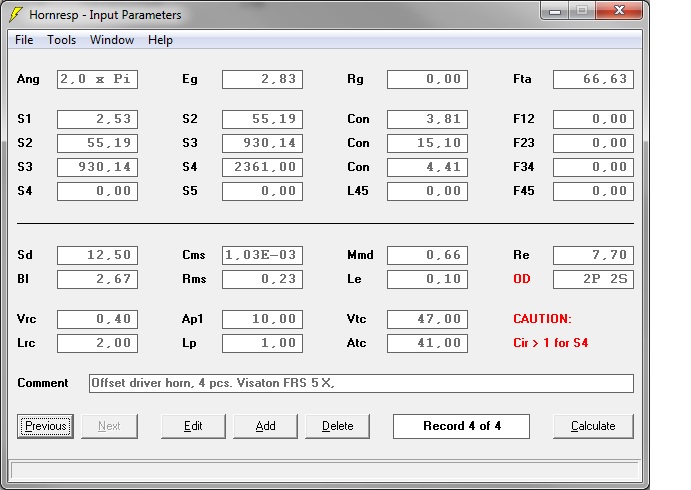Click the Cms field showing 1,03E-03
Screen dimensions: 691x490
click(262, 255)
